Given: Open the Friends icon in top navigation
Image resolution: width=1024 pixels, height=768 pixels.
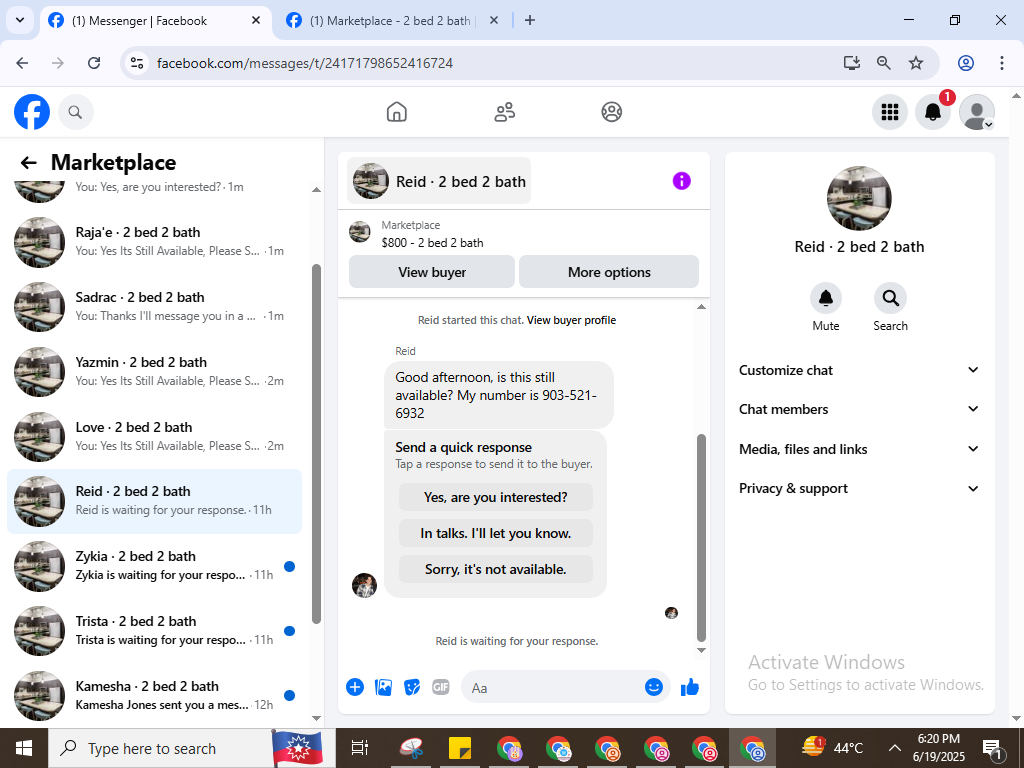Looking at the screenshot, I should coord(504,112).
